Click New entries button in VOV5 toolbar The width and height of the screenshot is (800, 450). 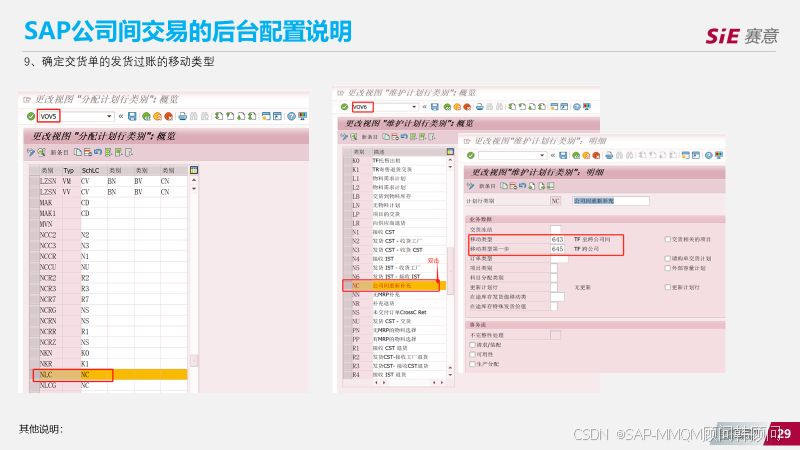[59, 153]
